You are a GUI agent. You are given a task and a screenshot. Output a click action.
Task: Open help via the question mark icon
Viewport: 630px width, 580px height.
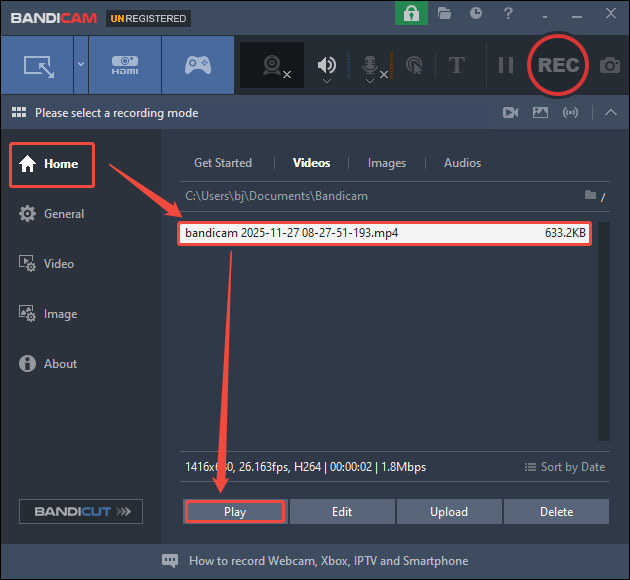pos(508,13)
